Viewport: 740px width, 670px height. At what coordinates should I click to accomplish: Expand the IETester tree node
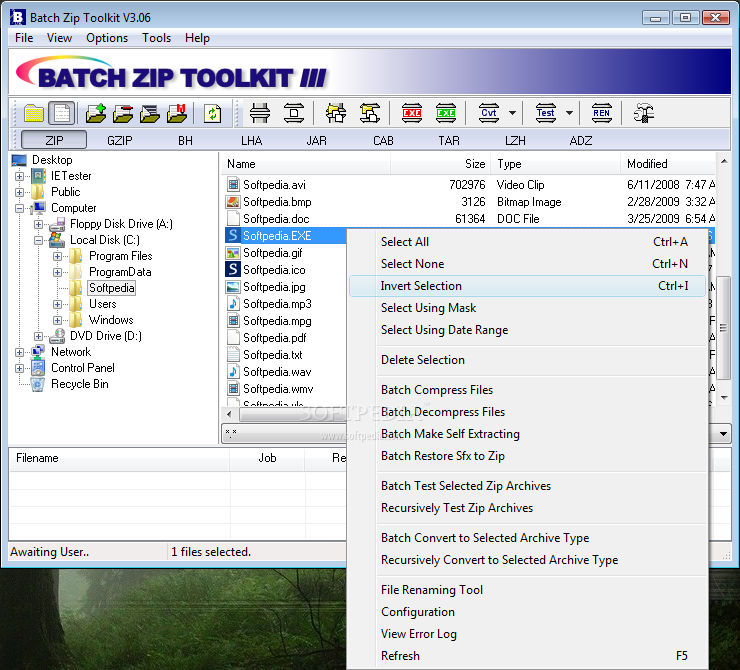click(19, 176)
